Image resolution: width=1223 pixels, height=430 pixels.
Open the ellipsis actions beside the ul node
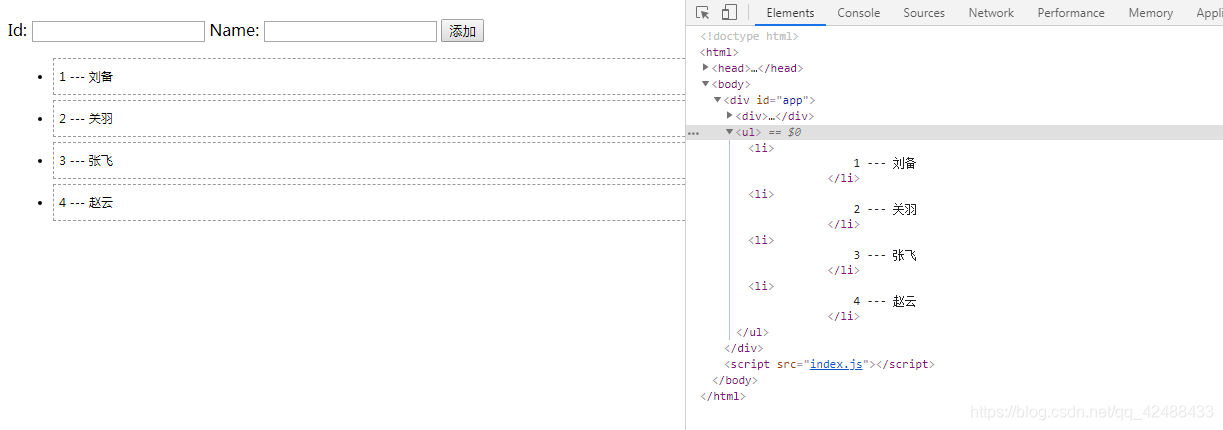pos(693,132)
